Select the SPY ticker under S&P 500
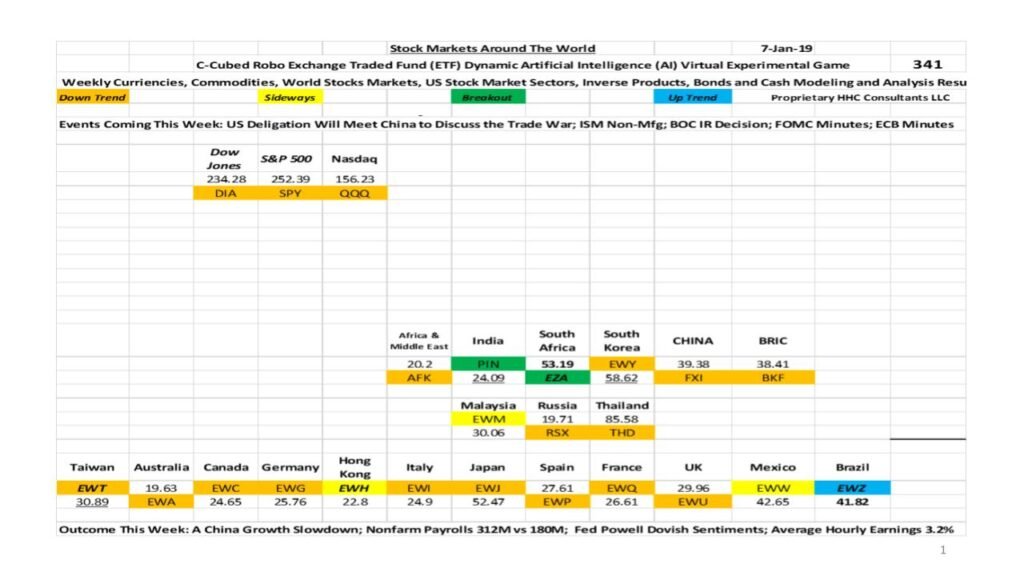Viewport: 1024px width, 576px height. coord(290,193)
